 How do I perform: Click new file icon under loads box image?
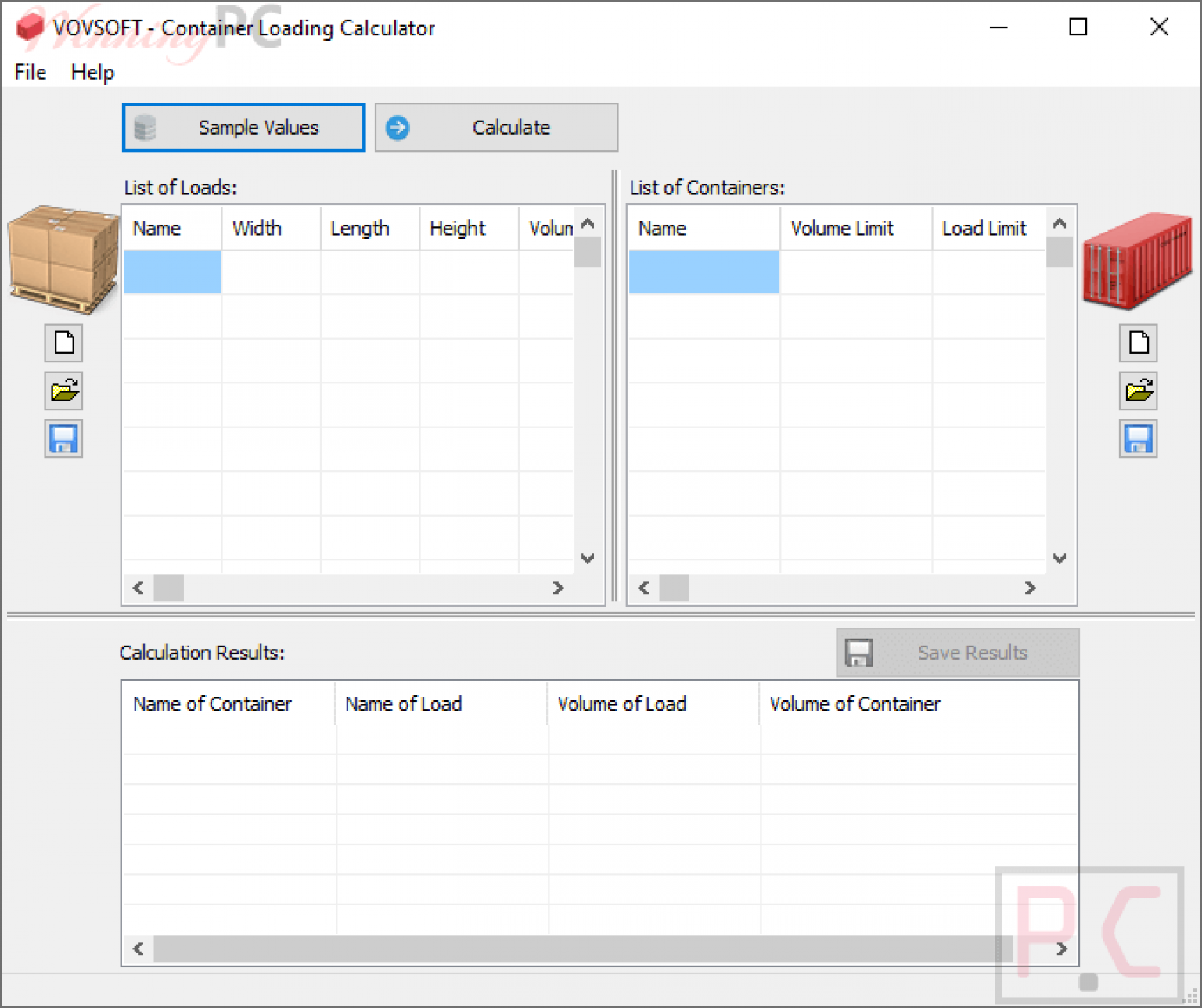63,343
